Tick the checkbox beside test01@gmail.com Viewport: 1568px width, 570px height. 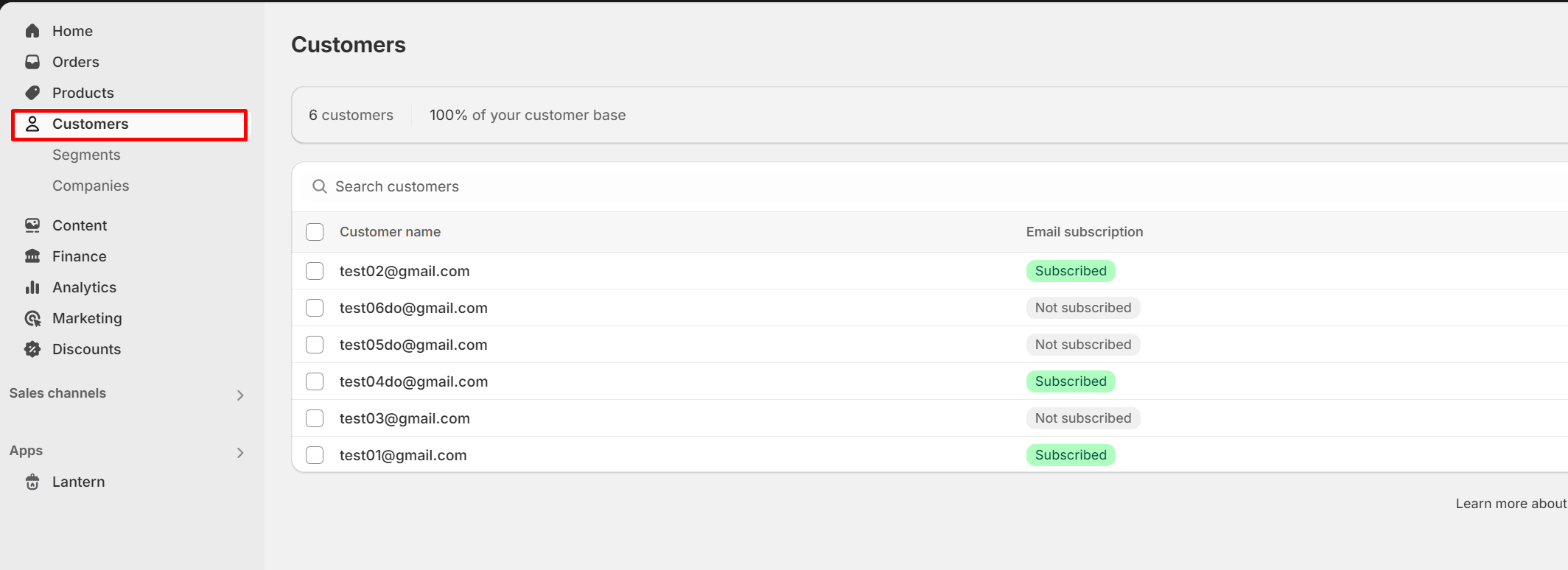(315, 455)
